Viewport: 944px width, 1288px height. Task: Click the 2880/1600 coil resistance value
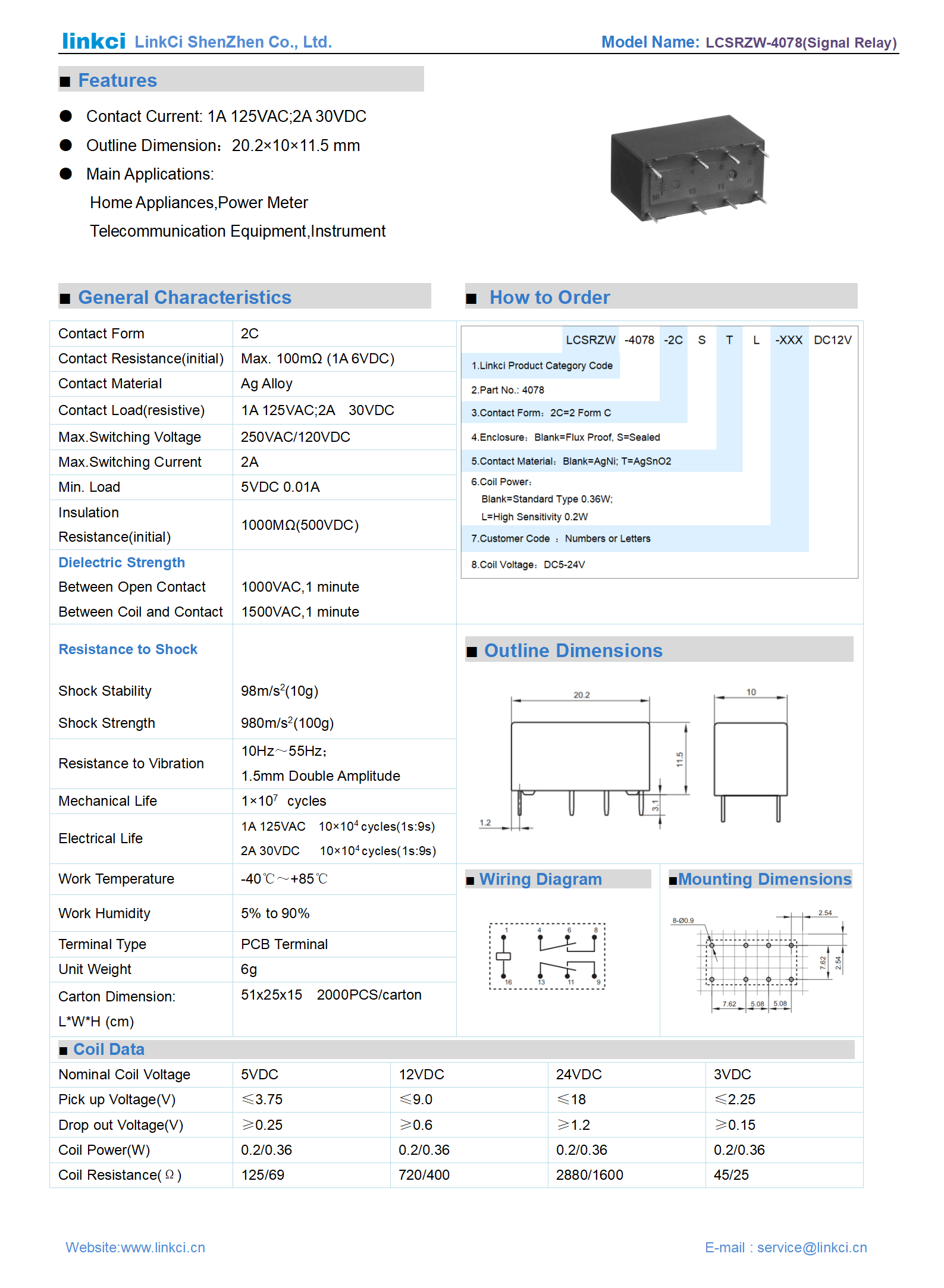[589, 1174]
